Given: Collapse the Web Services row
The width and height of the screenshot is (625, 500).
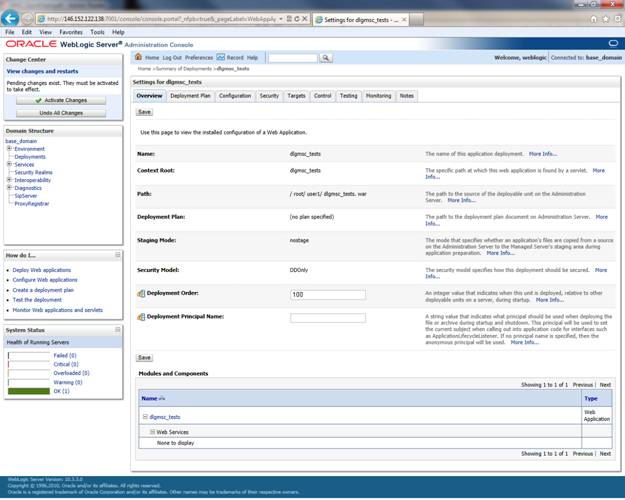Looking at the screenshot, I should pos(152,432).
